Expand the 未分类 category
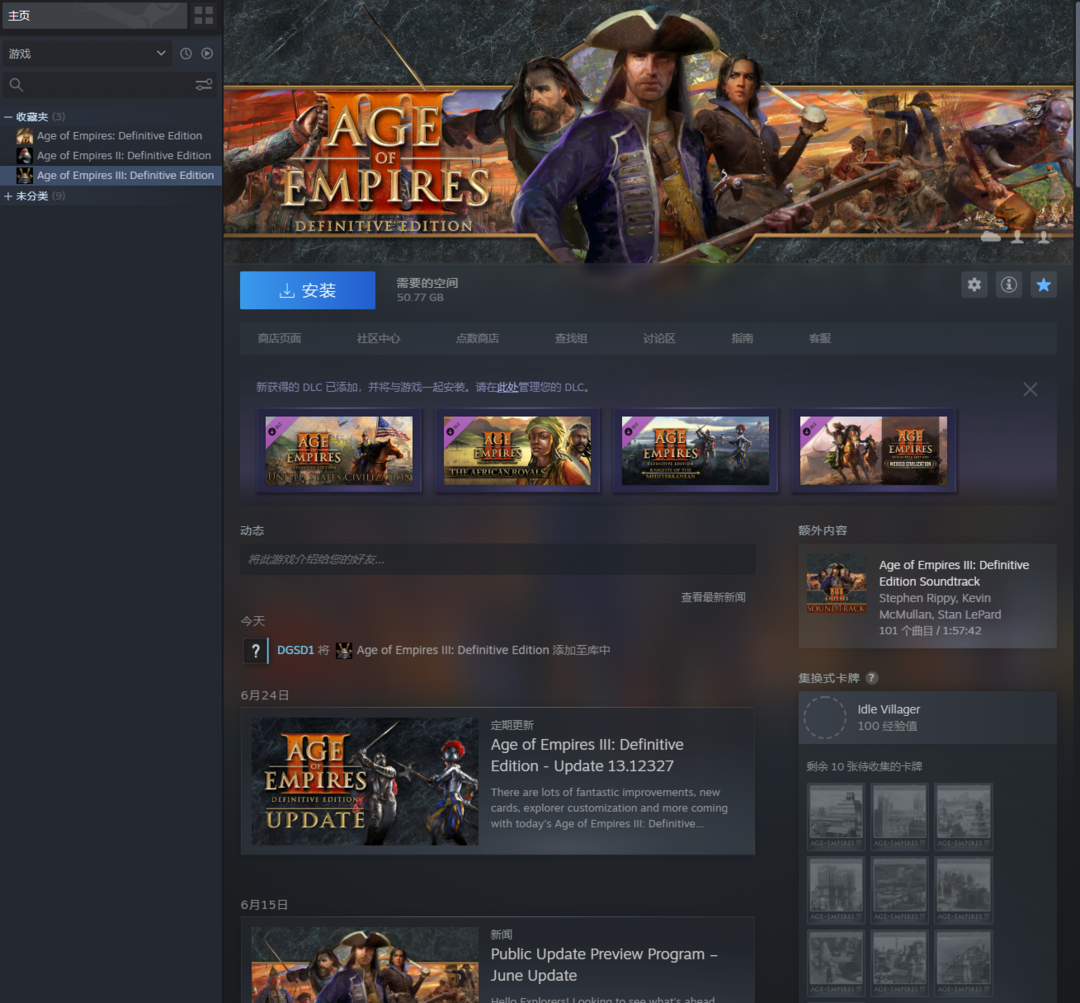Viewport: 1080px width, 1003px height. tap(9, 196)
